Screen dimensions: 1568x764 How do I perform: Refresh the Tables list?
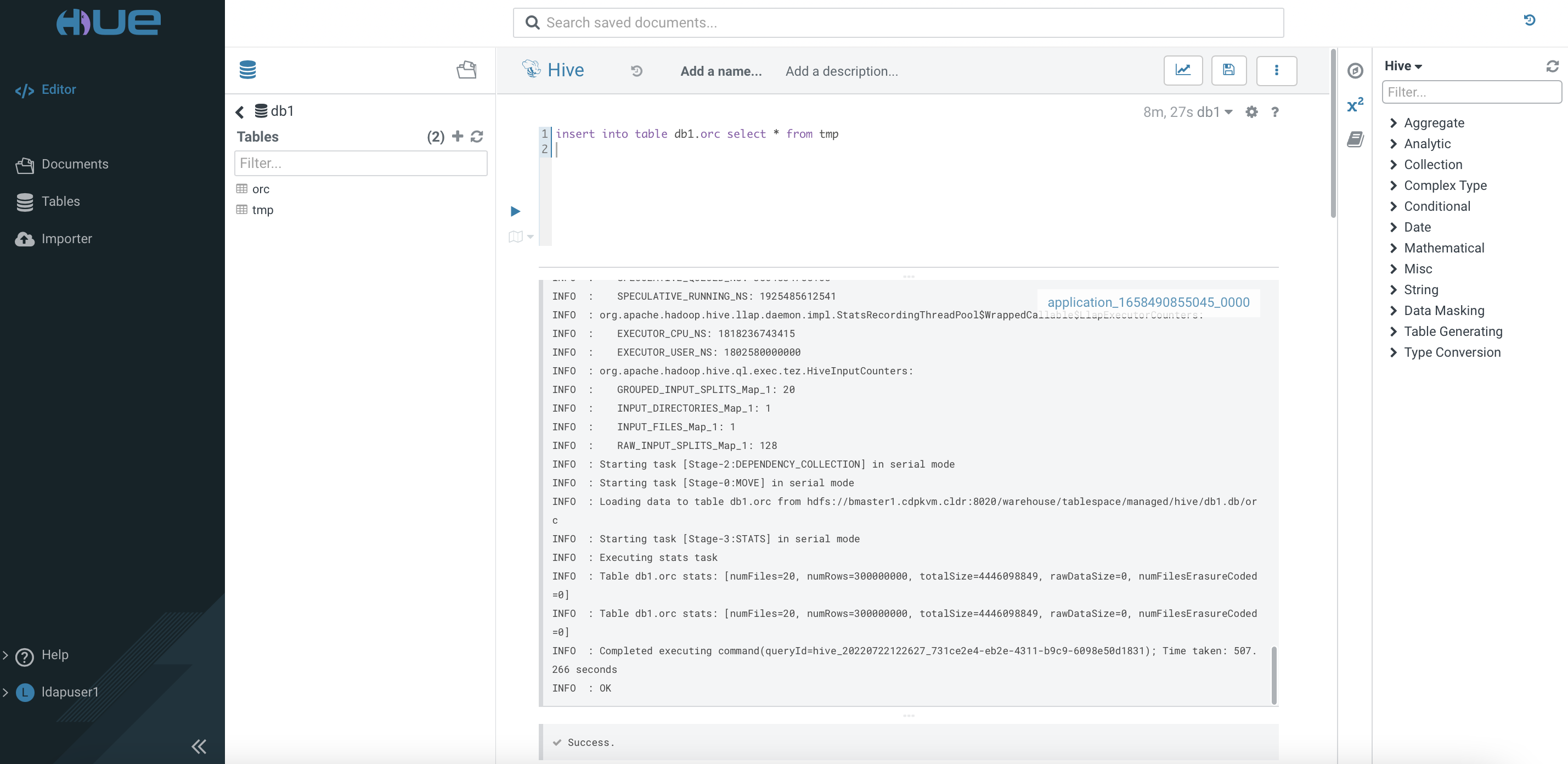[x=477, y=136]
